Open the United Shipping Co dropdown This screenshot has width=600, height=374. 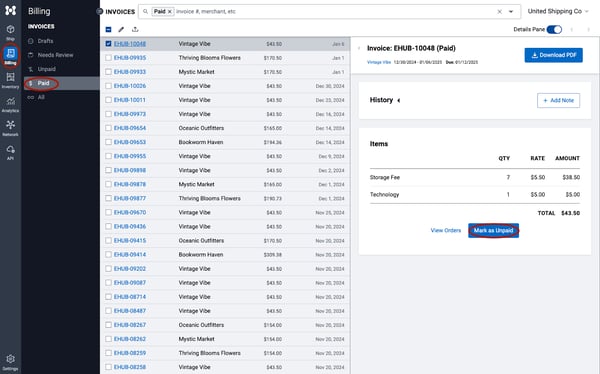558,11
